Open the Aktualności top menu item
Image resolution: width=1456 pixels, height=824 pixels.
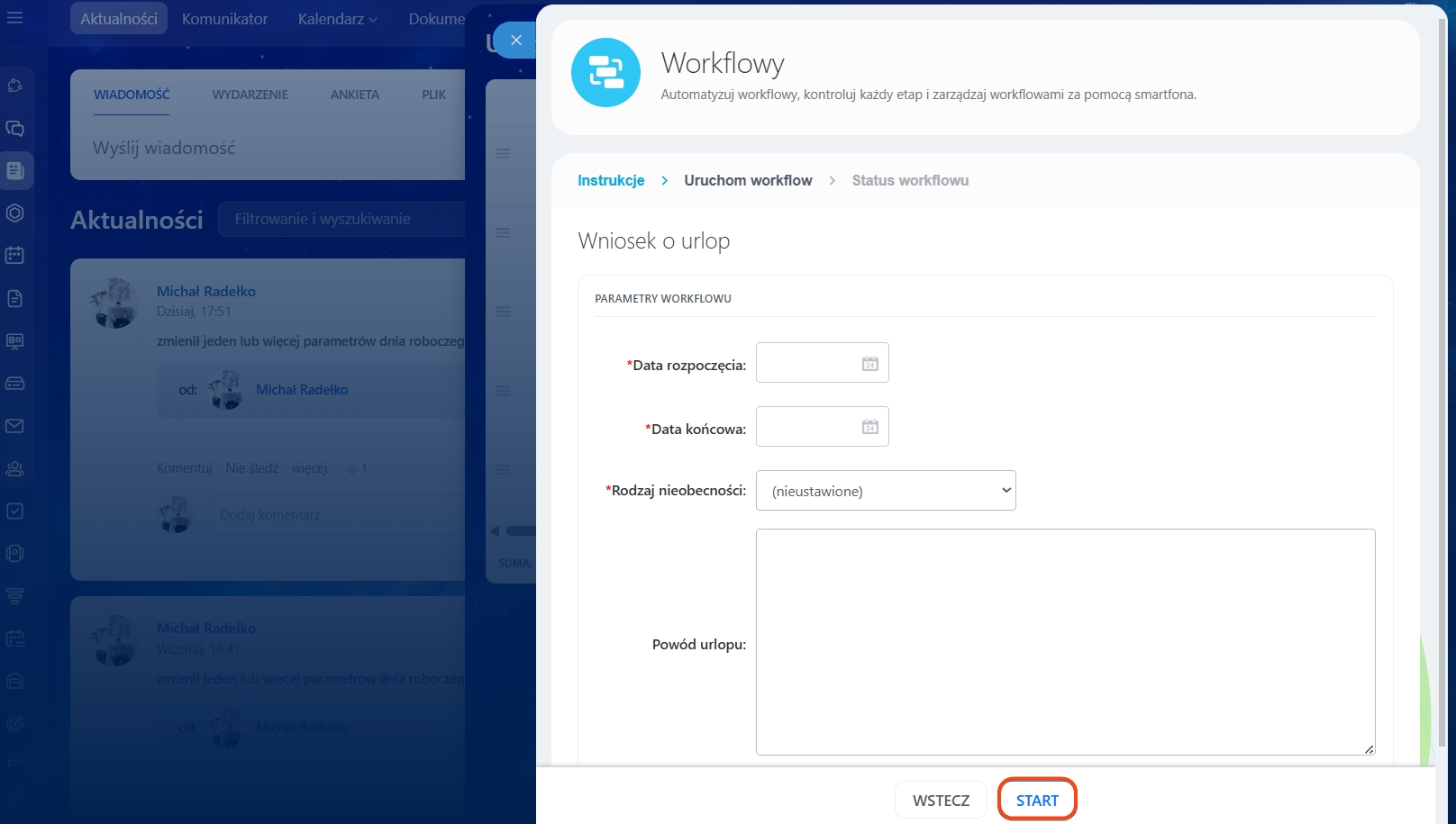pos(119,19)
